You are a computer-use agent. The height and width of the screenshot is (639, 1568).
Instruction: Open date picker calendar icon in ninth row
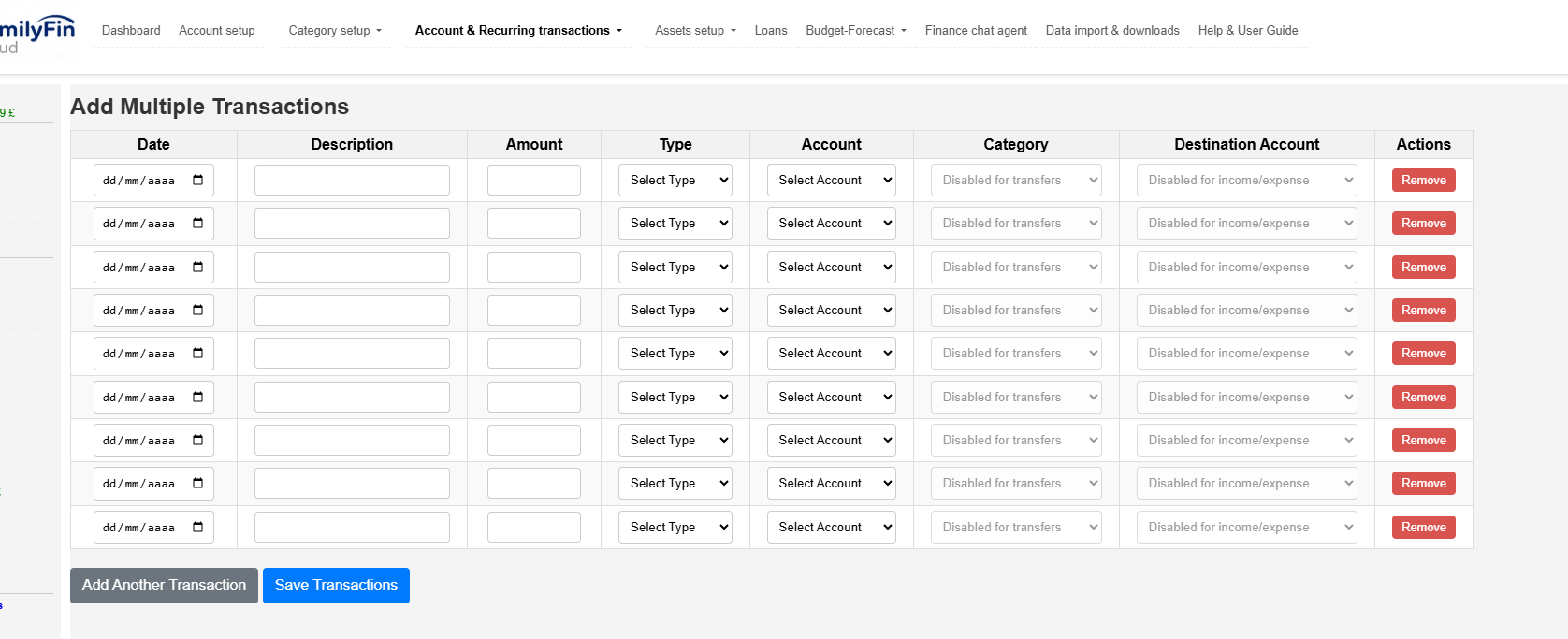click(197, 527)
